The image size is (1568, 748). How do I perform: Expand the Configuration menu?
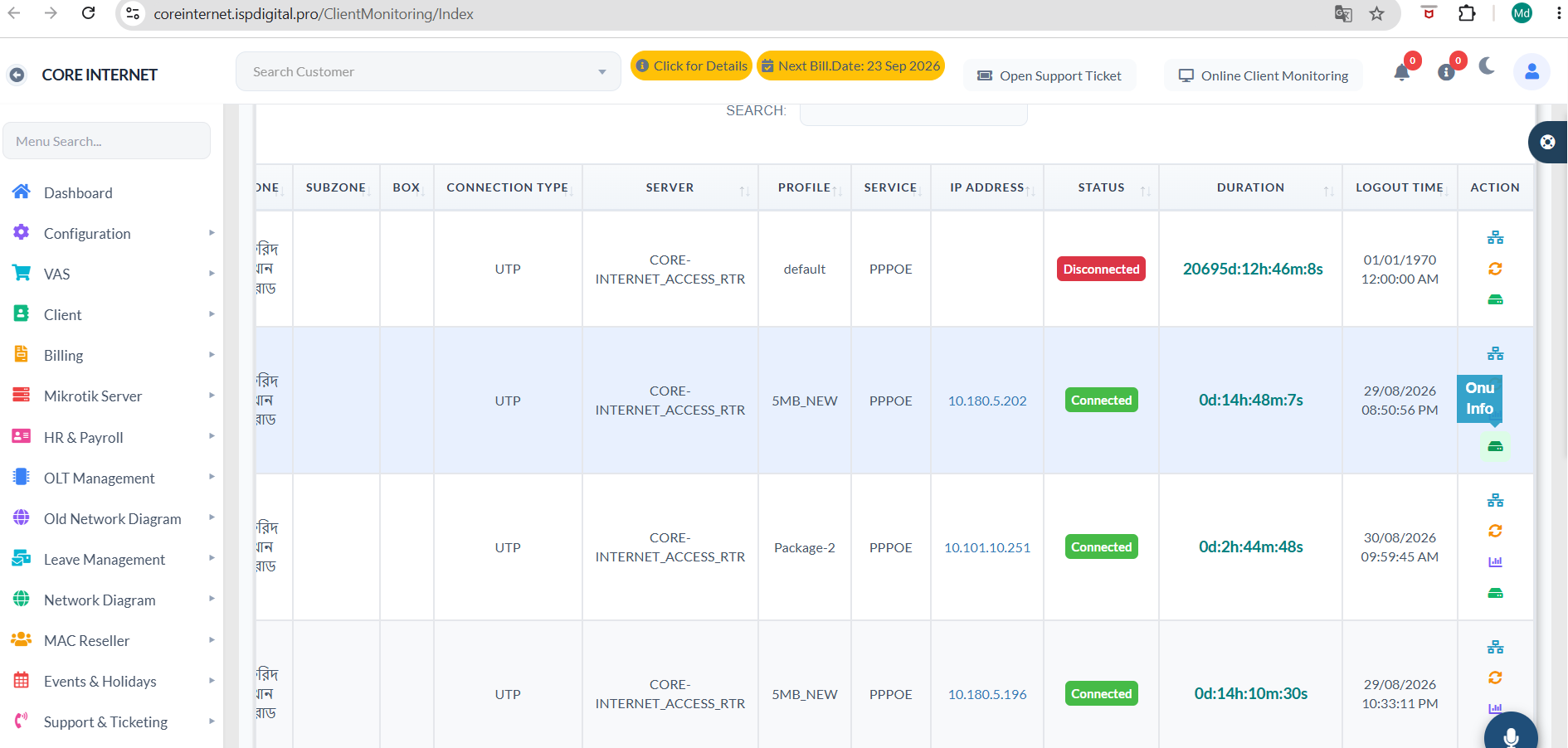pyautogui.click(x=113, y=234)
